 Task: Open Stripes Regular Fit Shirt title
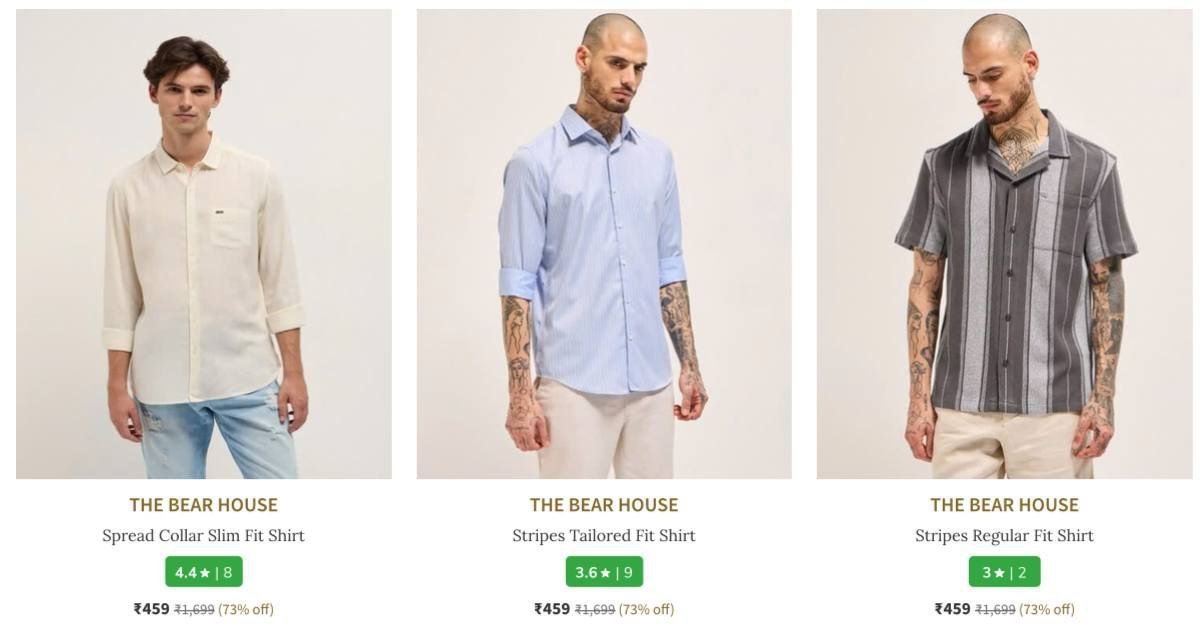click(x=1005, y=536)
